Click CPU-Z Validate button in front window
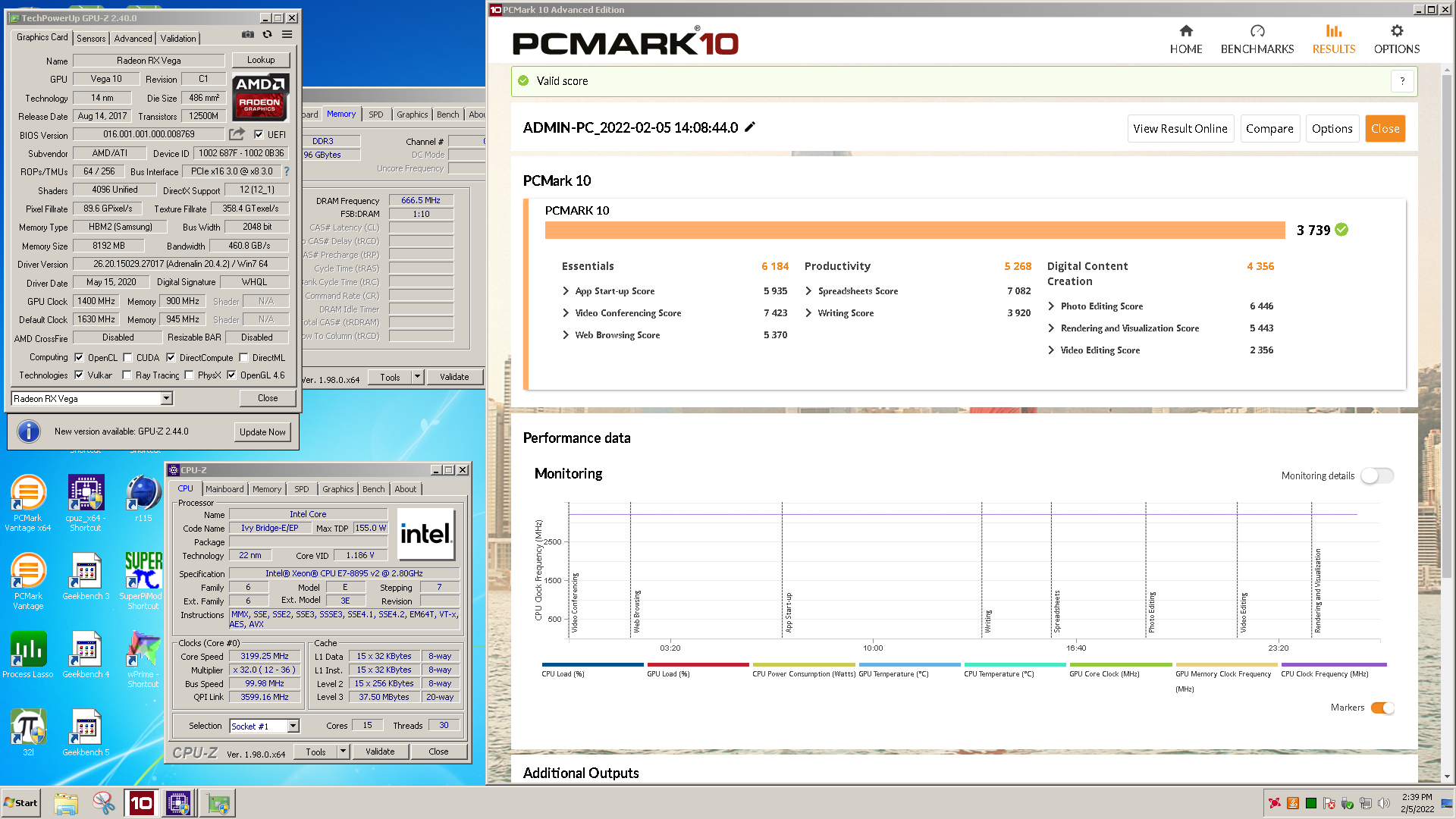 (x=380, y=752)
